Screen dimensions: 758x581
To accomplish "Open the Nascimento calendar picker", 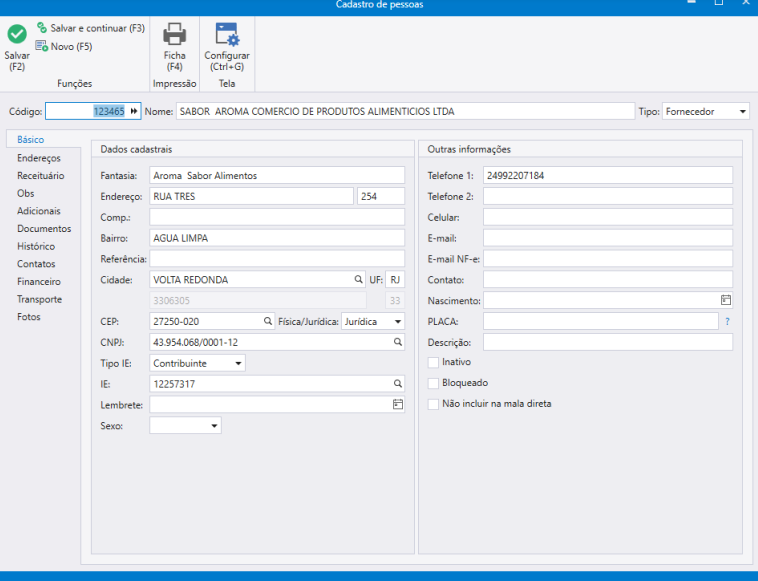I will tap(726, 300).
